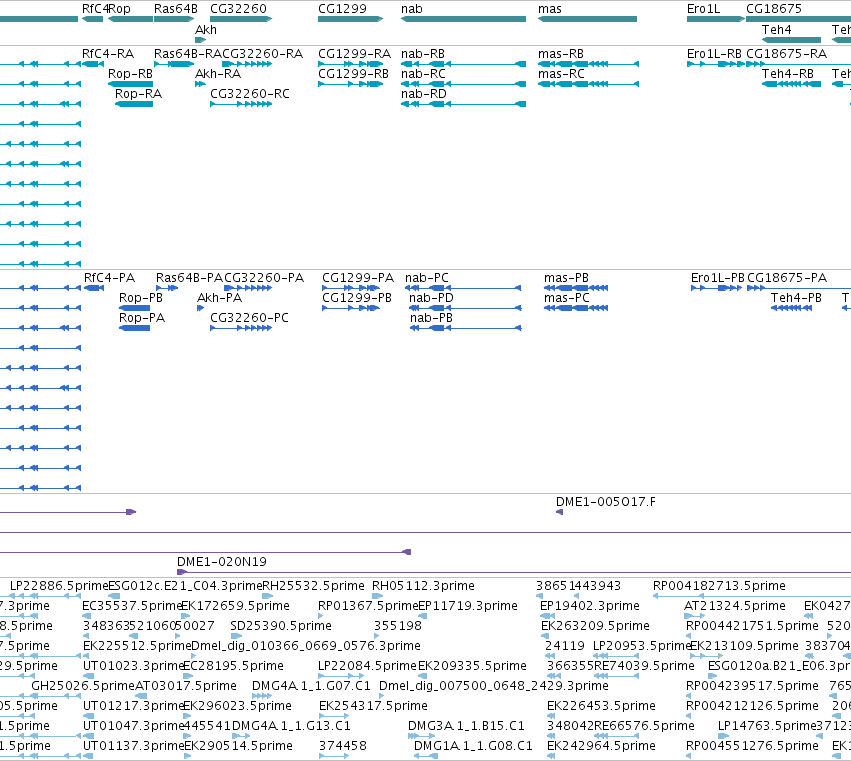Click the Ero1L gene label
Image resolution: width=851 pixels, height=761 pixels.
click(703, 9)
